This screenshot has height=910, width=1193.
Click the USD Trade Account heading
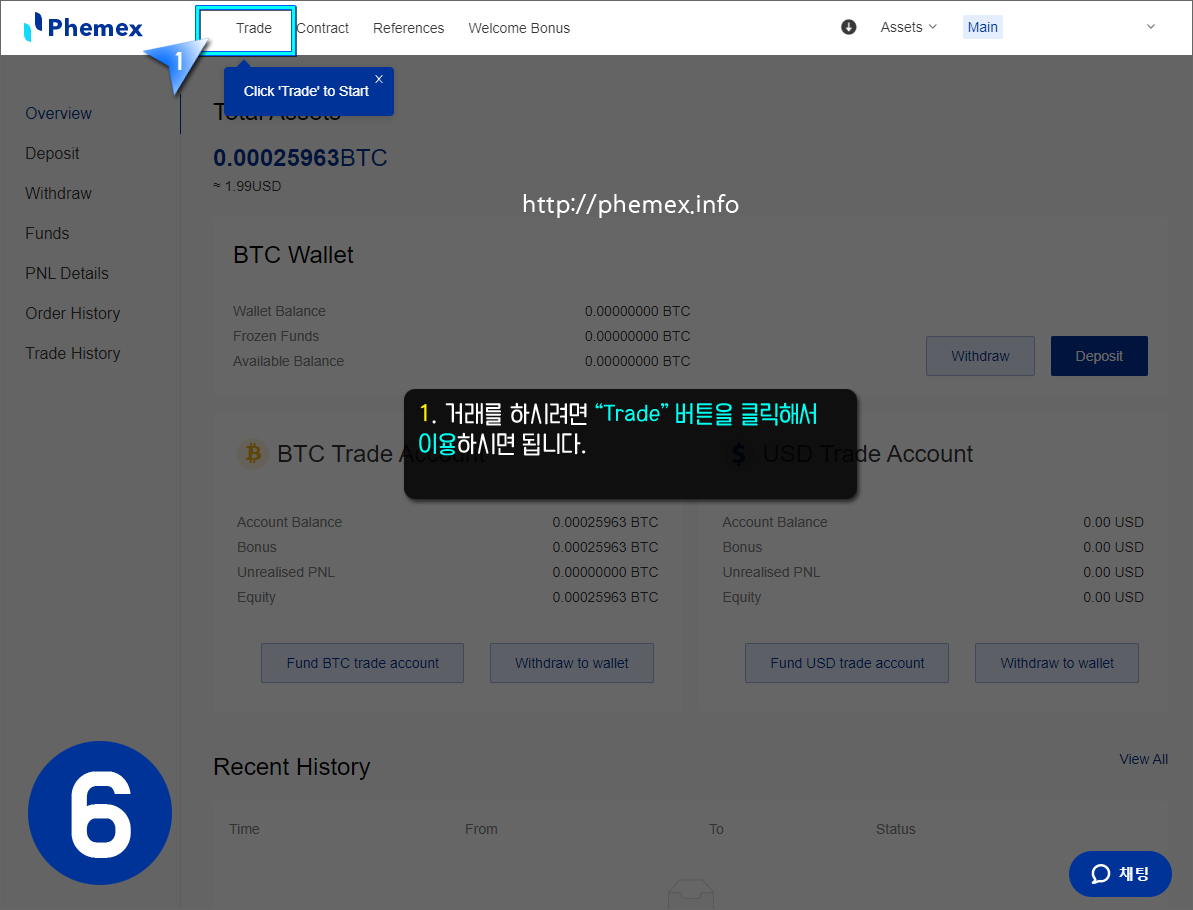coord(867,454)
